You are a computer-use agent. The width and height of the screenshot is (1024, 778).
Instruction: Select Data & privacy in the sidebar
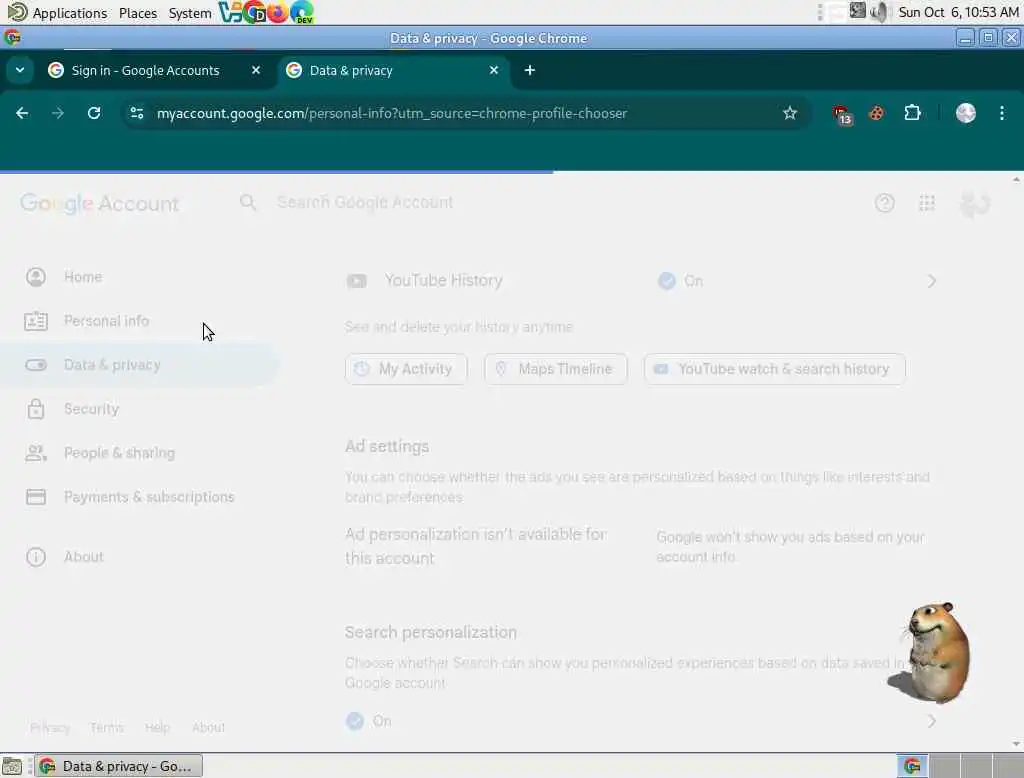coord(139,365)
